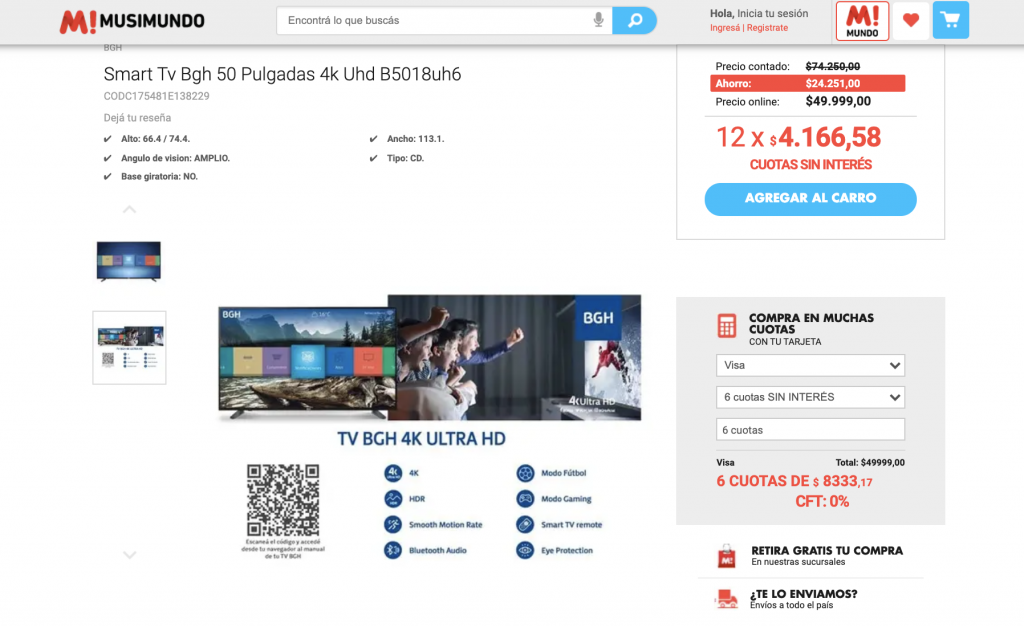
Task: Click the HDR feature icon
Action: [392, 499]
